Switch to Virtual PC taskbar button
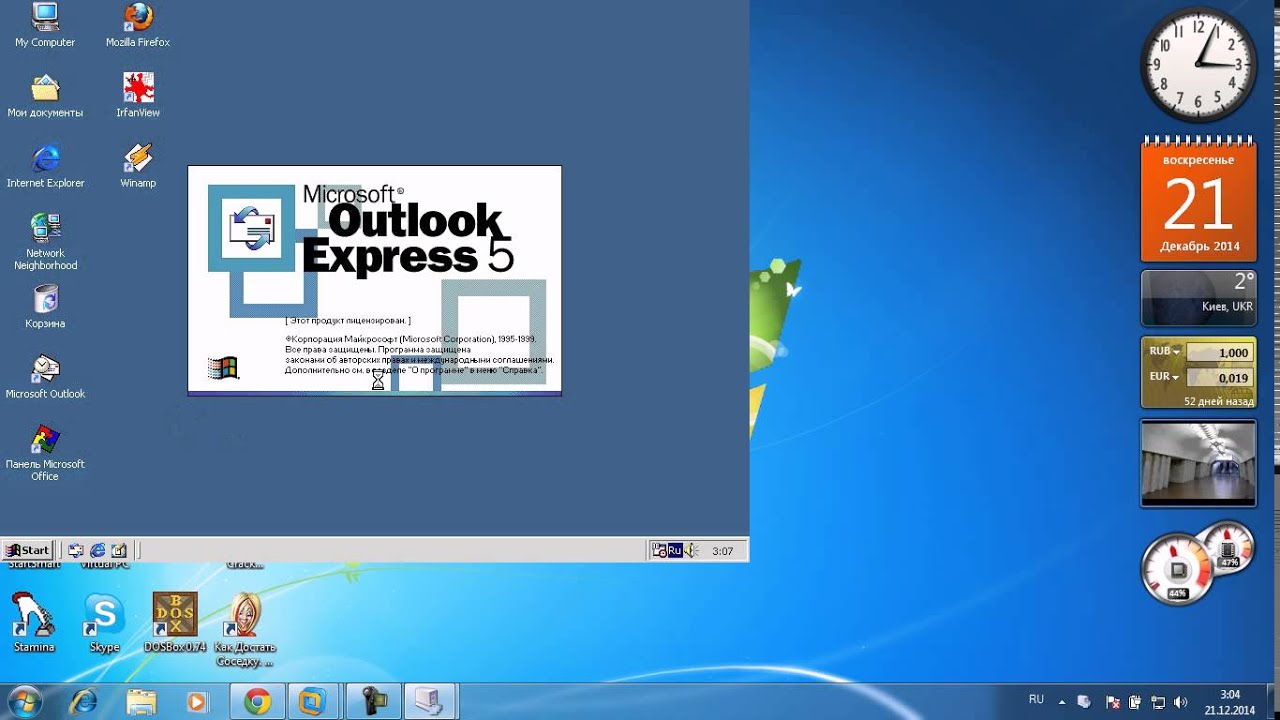The width and height of the screenshot is (1280, 720). pos(430,702)
